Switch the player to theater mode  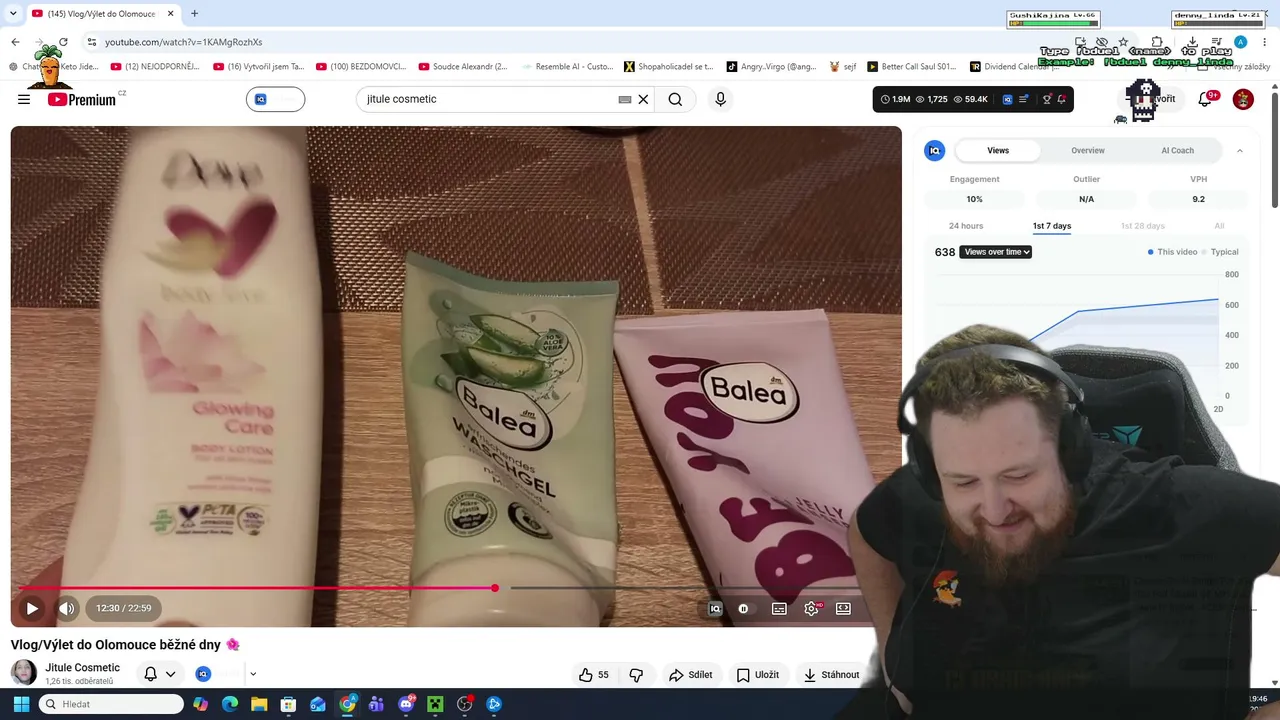click(x=843, y=608)
